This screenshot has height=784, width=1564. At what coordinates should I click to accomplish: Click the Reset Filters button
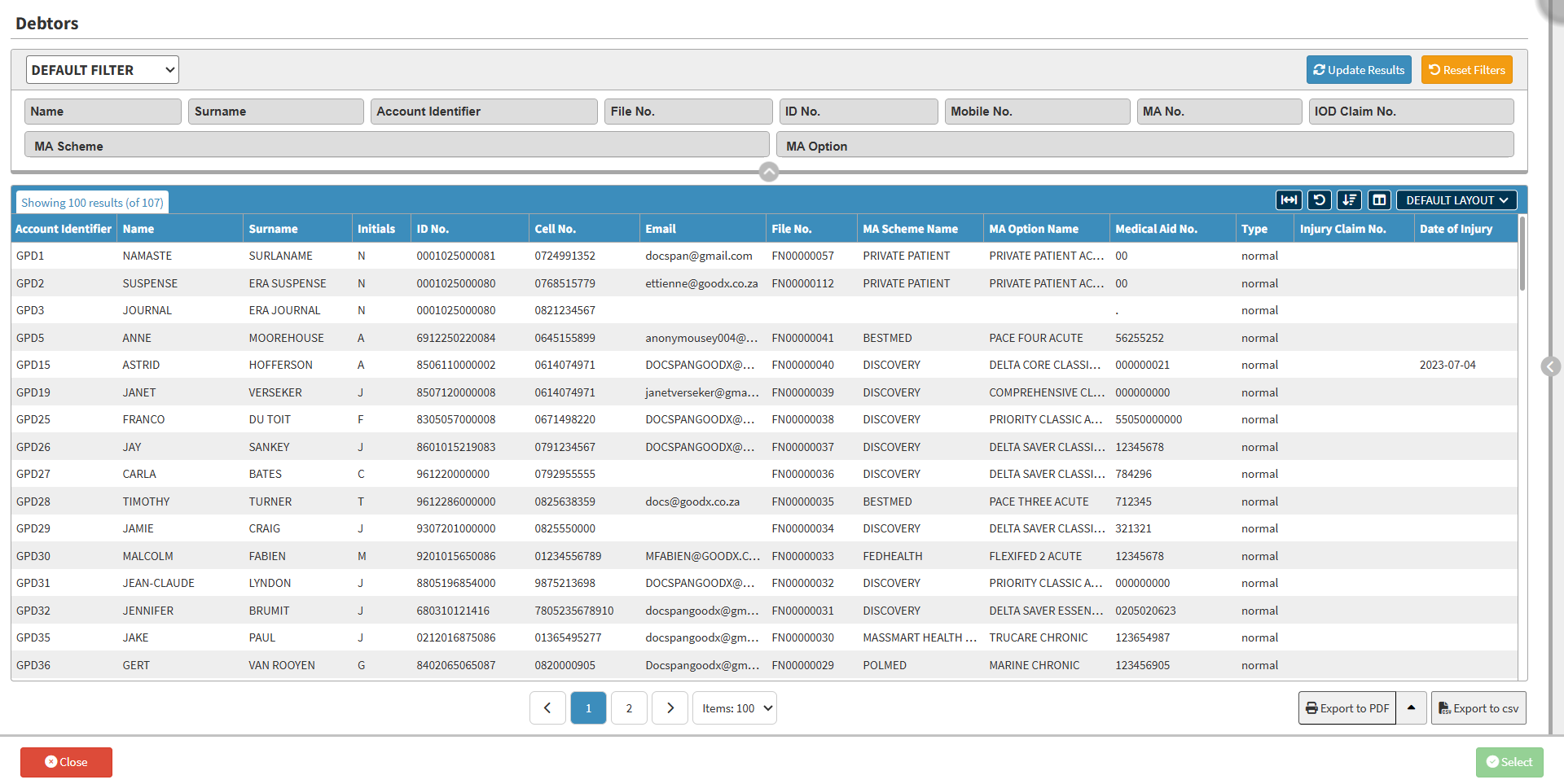pyautogui.click(x=1466, y=70)
